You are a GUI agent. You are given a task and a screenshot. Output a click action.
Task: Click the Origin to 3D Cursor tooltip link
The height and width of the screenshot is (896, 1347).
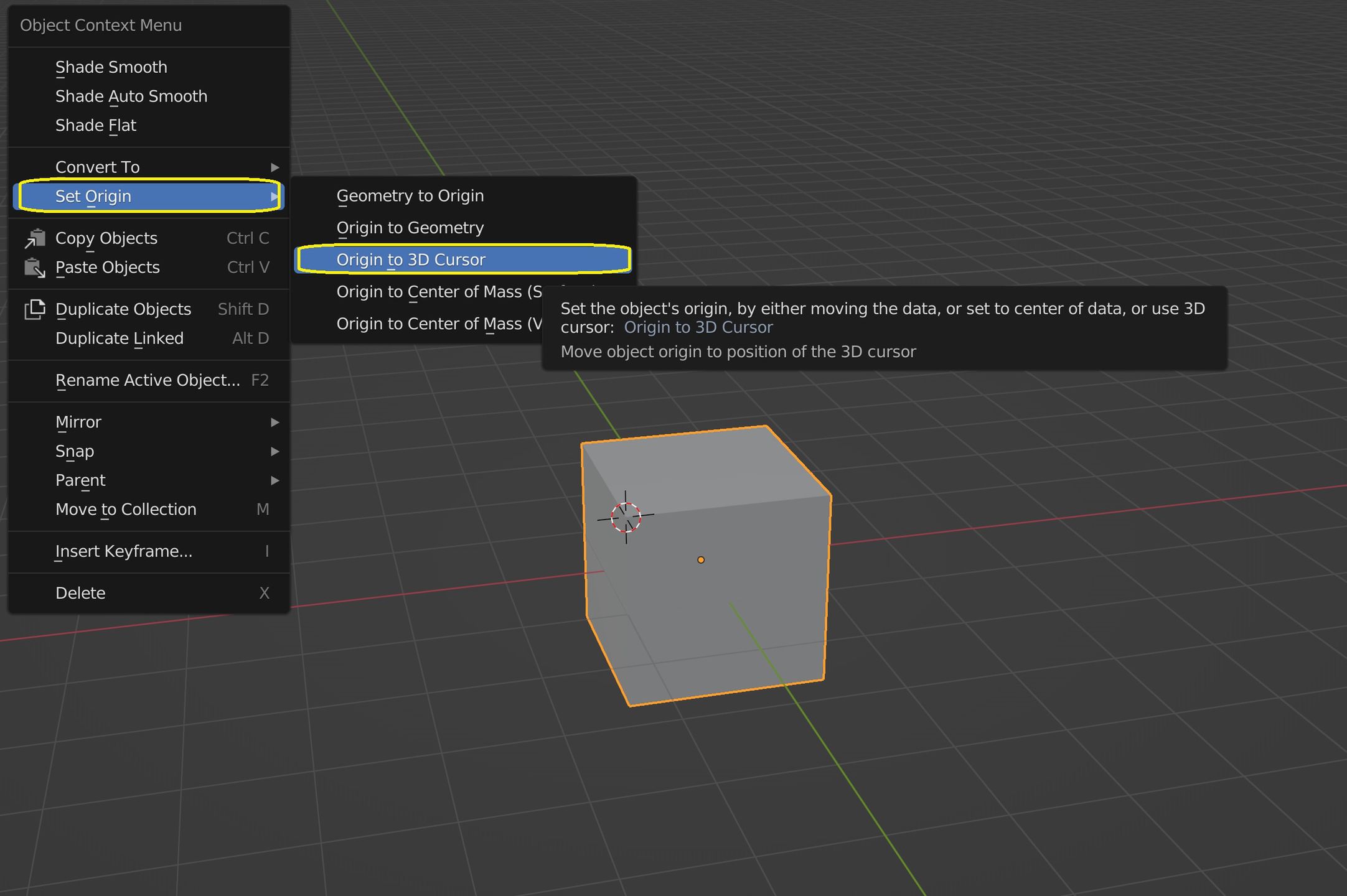click(x=698, y=327)
